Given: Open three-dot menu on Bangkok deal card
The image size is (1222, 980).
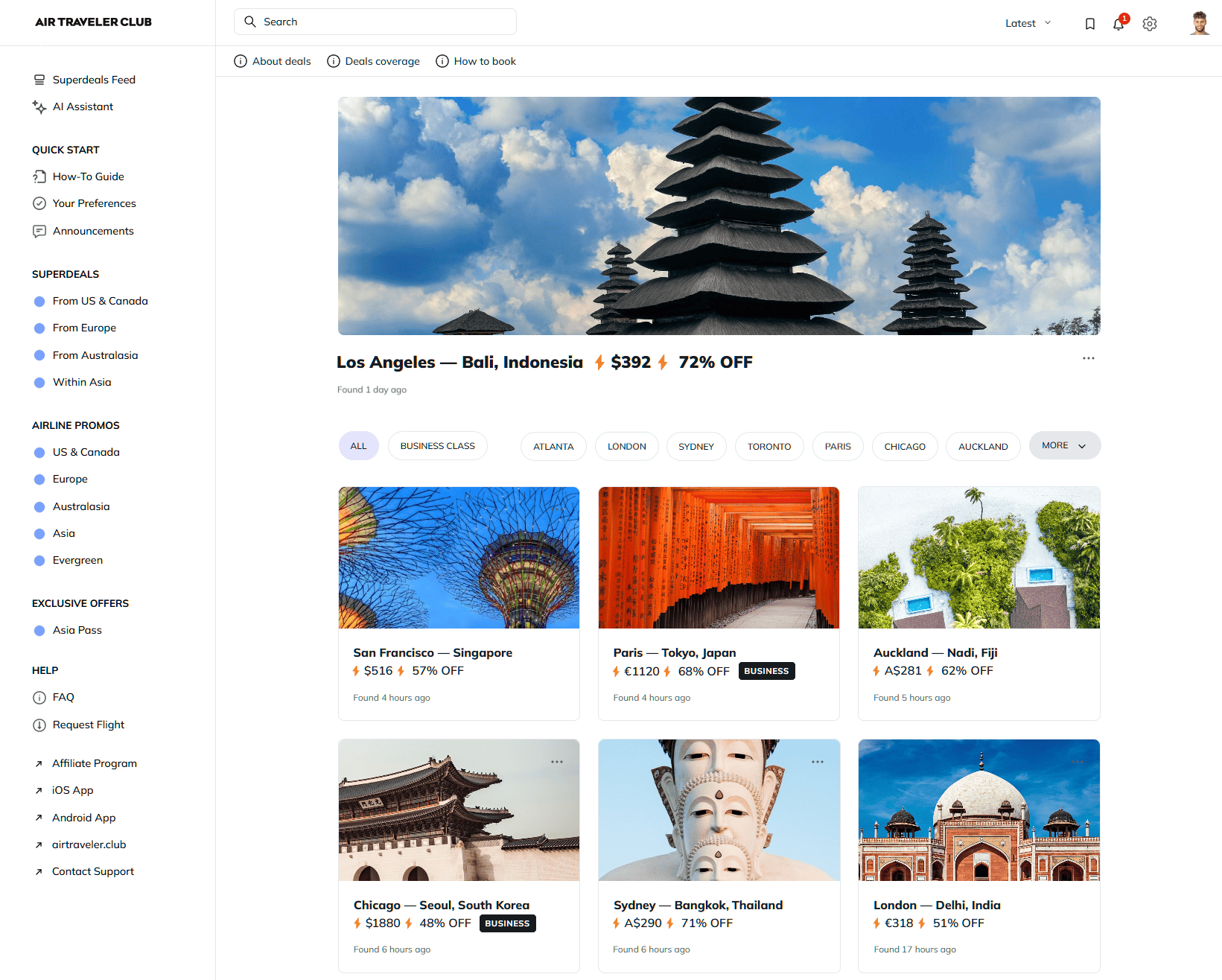Looking at the screenshot, I should pyautogui.click(x=817, y=762).
